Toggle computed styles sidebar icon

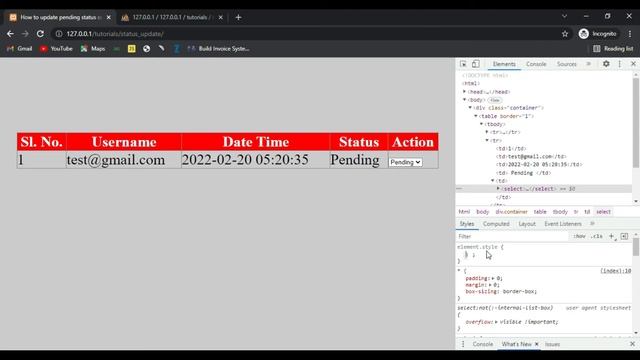pos(624,236)
